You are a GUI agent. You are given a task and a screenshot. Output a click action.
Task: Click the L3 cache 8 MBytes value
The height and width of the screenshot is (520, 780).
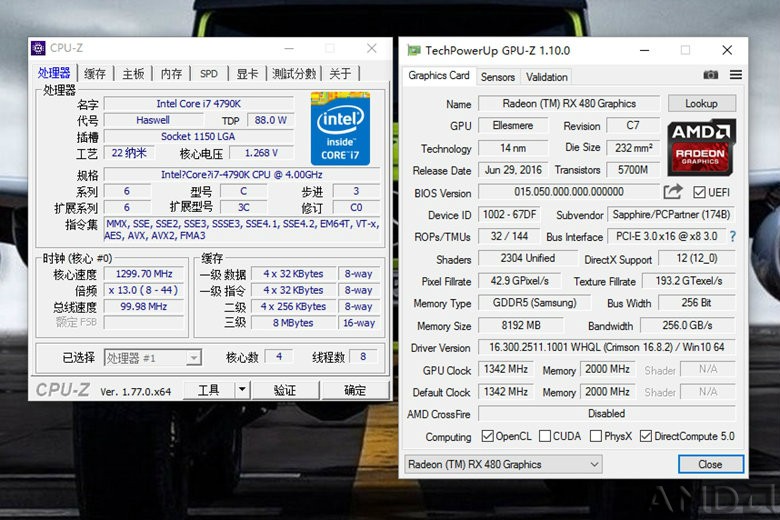pyautogui.click(x=293, y=323)
